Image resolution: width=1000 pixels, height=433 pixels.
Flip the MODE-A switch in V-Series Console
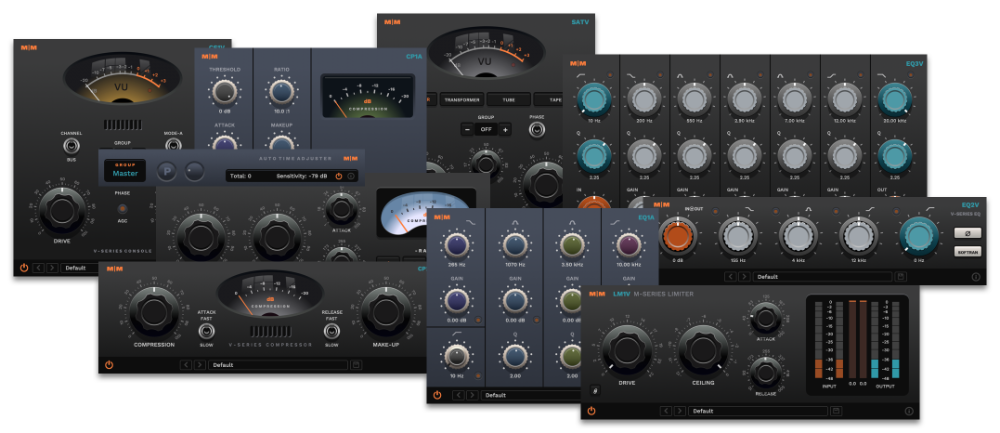[x=173, y=145]
